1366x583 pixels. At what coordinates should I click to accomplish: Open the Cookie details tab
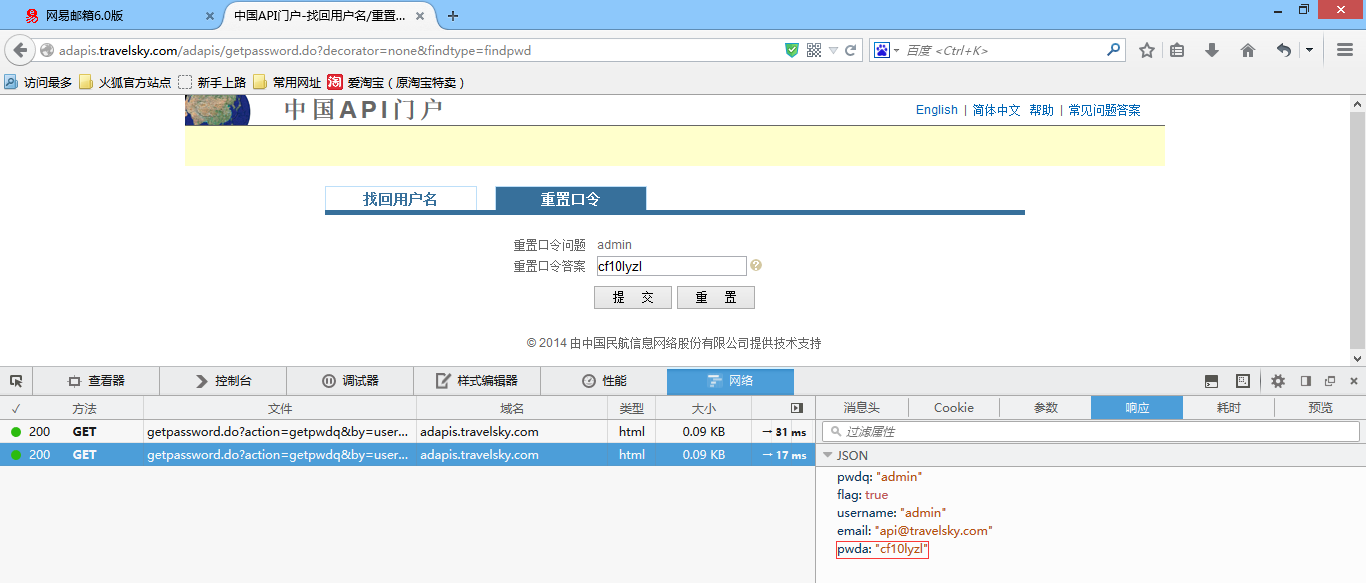coord(954,408)
